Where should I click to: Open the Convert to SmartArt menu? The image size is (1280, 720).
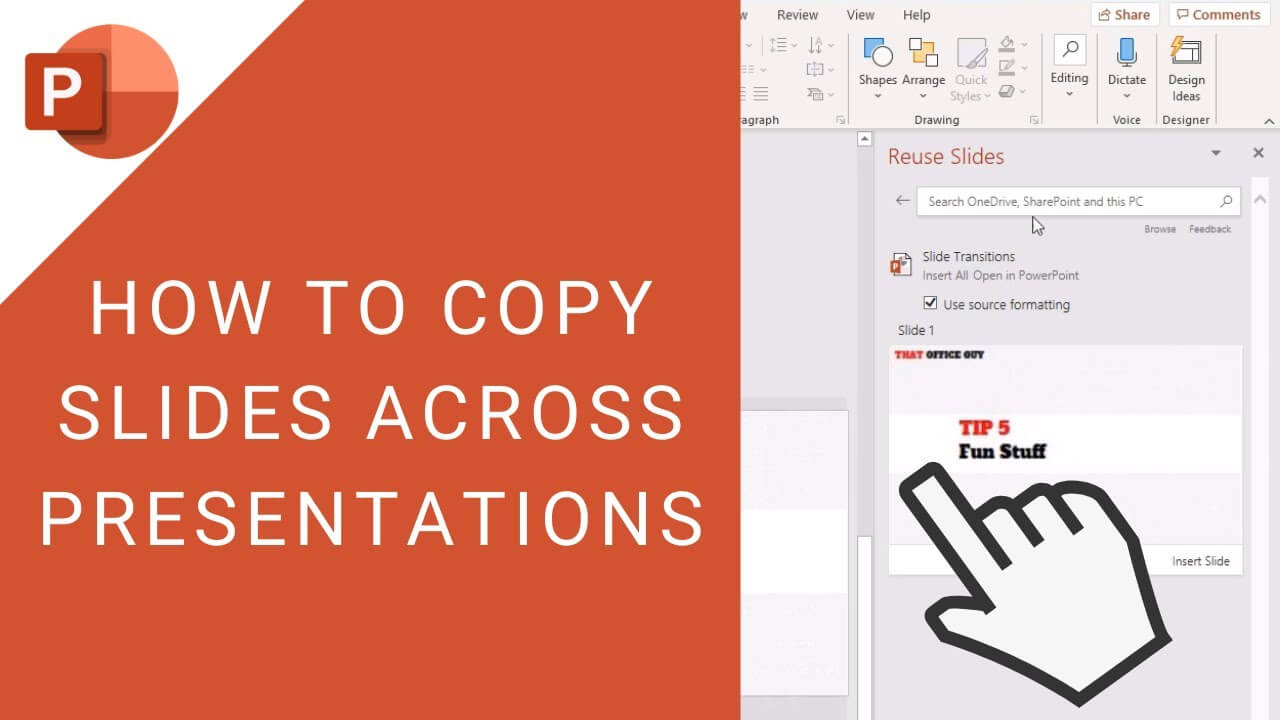(x=820, y=93)
